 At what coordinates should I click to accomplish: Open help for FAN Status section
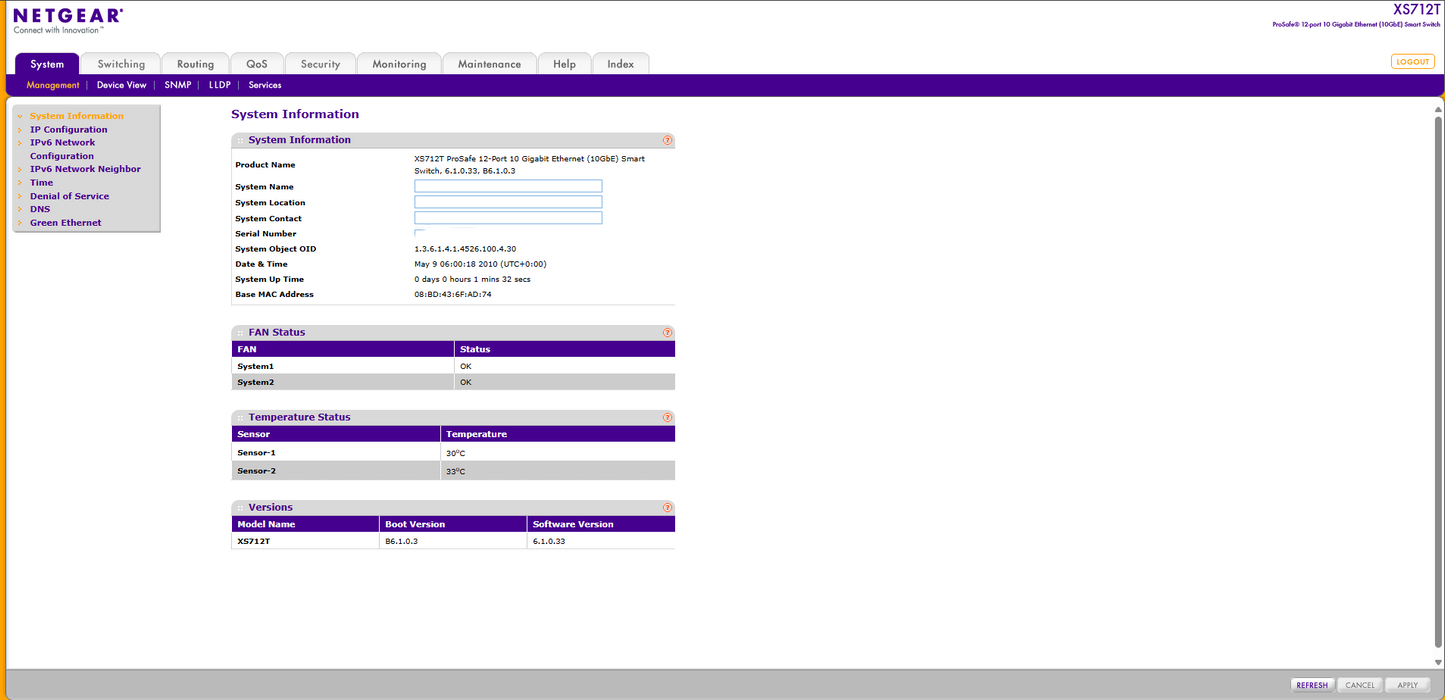point(667,332)
